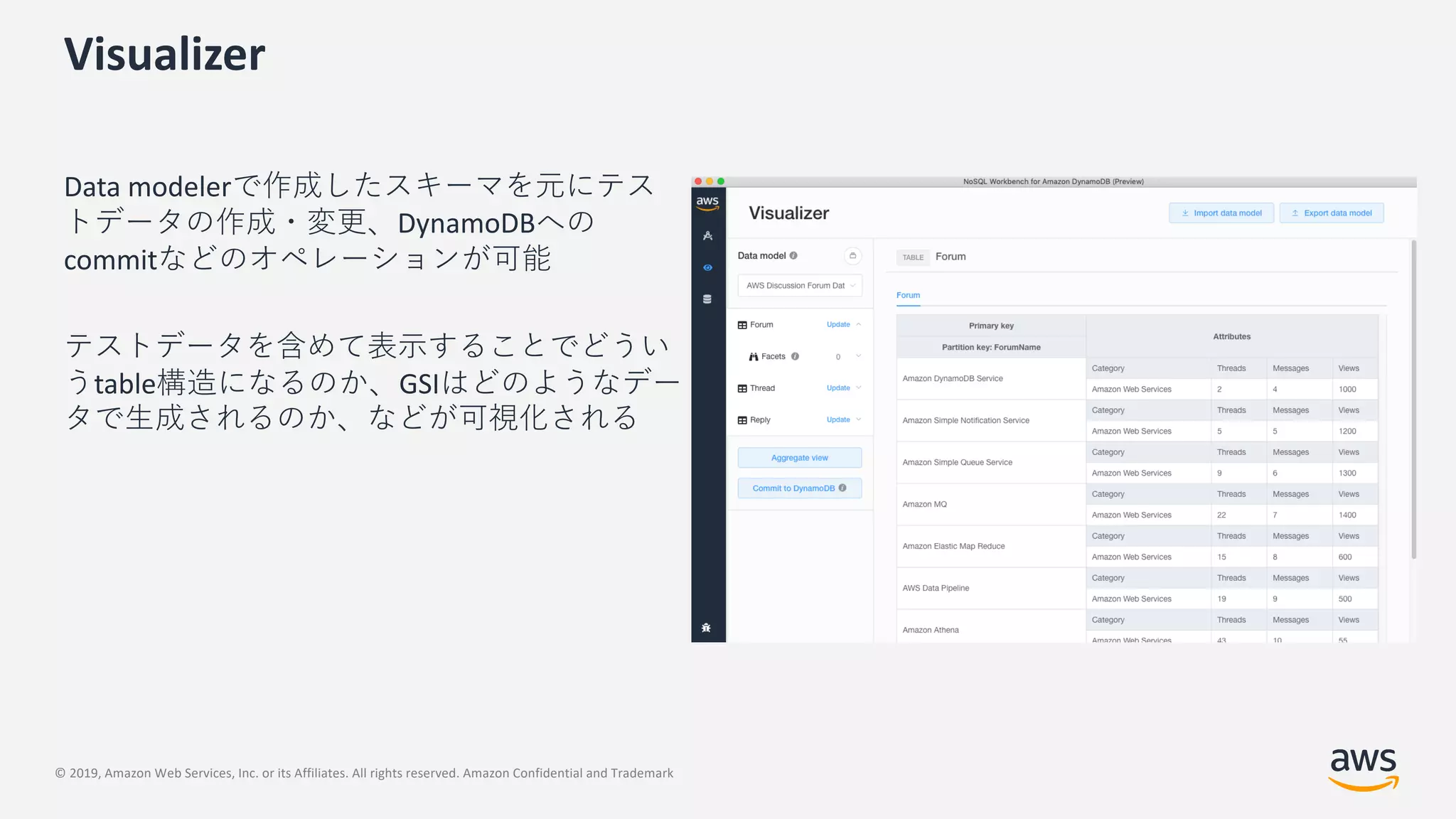
Task: Select the Amazon MQ row
Action: (991, 505)
